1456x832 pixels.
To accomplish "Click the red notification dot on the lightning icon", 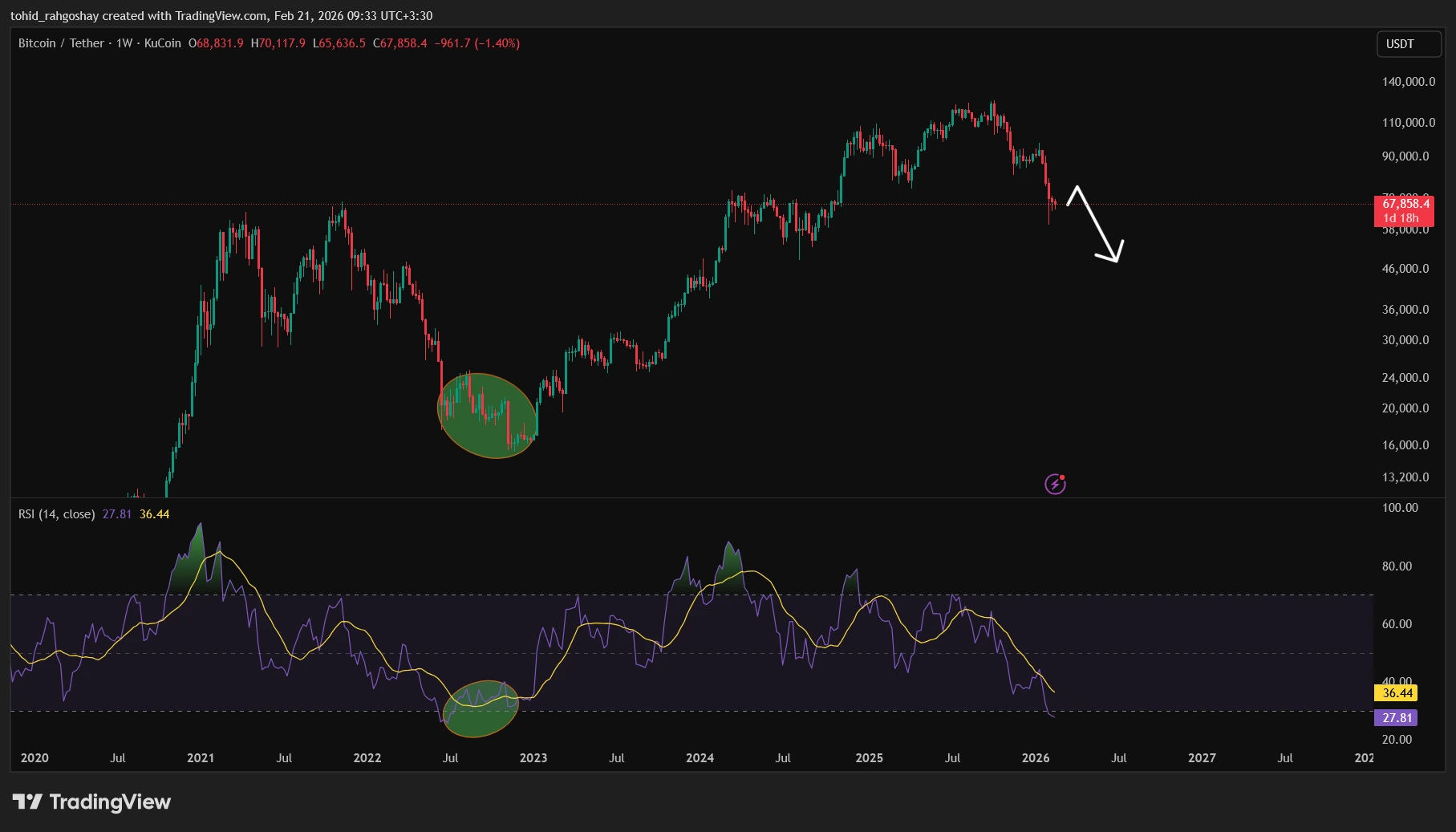I will [1061, 476].
